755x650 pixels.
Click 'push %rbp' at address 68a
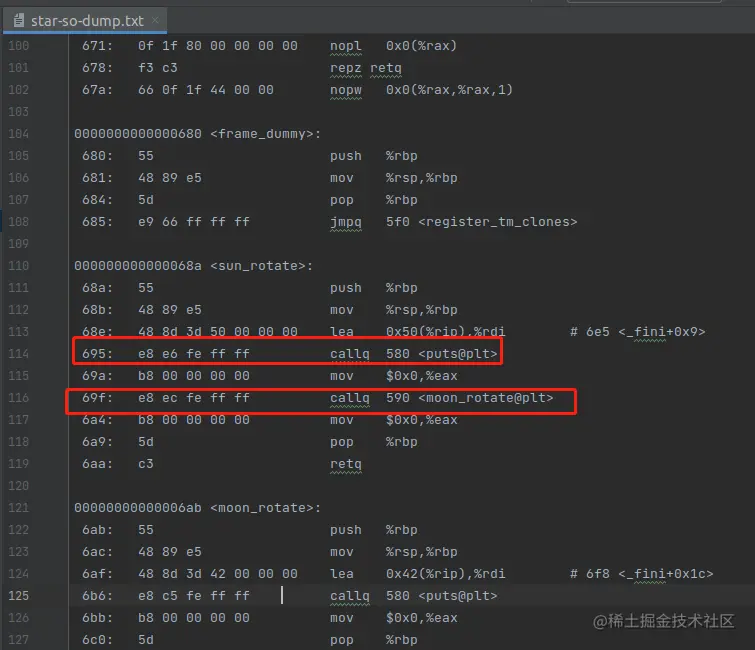click(x=374, y=288)
